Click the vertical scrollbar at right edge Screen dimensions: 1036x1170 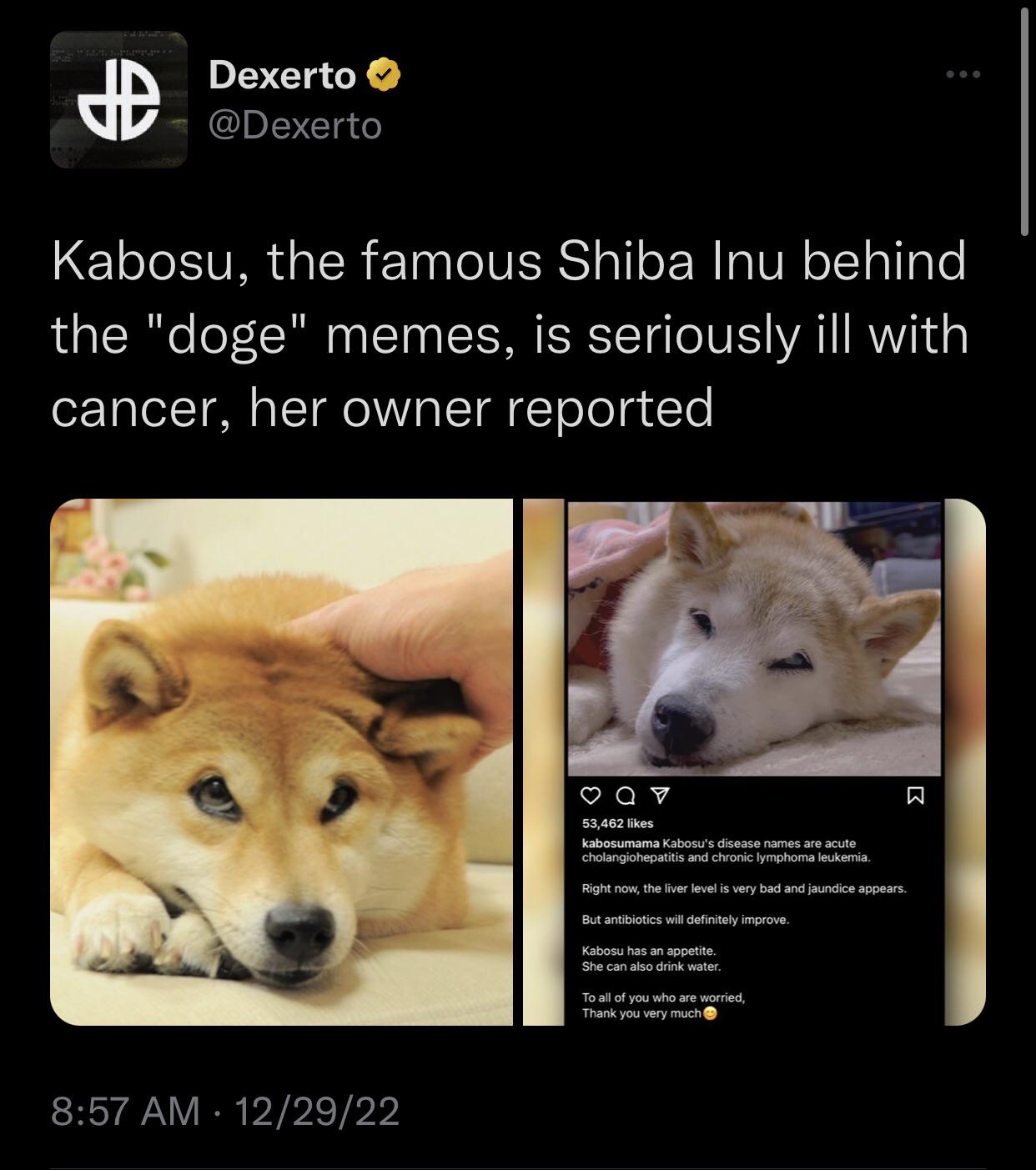pos(1025,121)
